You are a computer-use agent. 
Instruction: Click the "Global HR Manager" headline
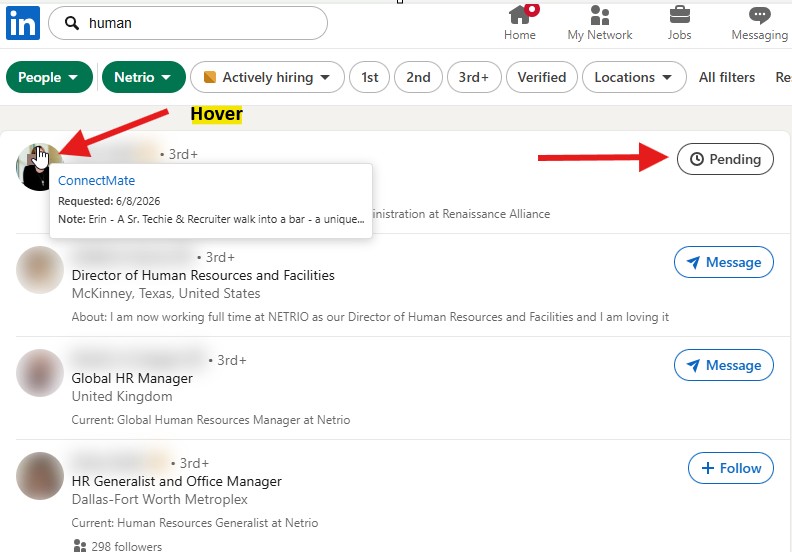(x=132, y=378)
